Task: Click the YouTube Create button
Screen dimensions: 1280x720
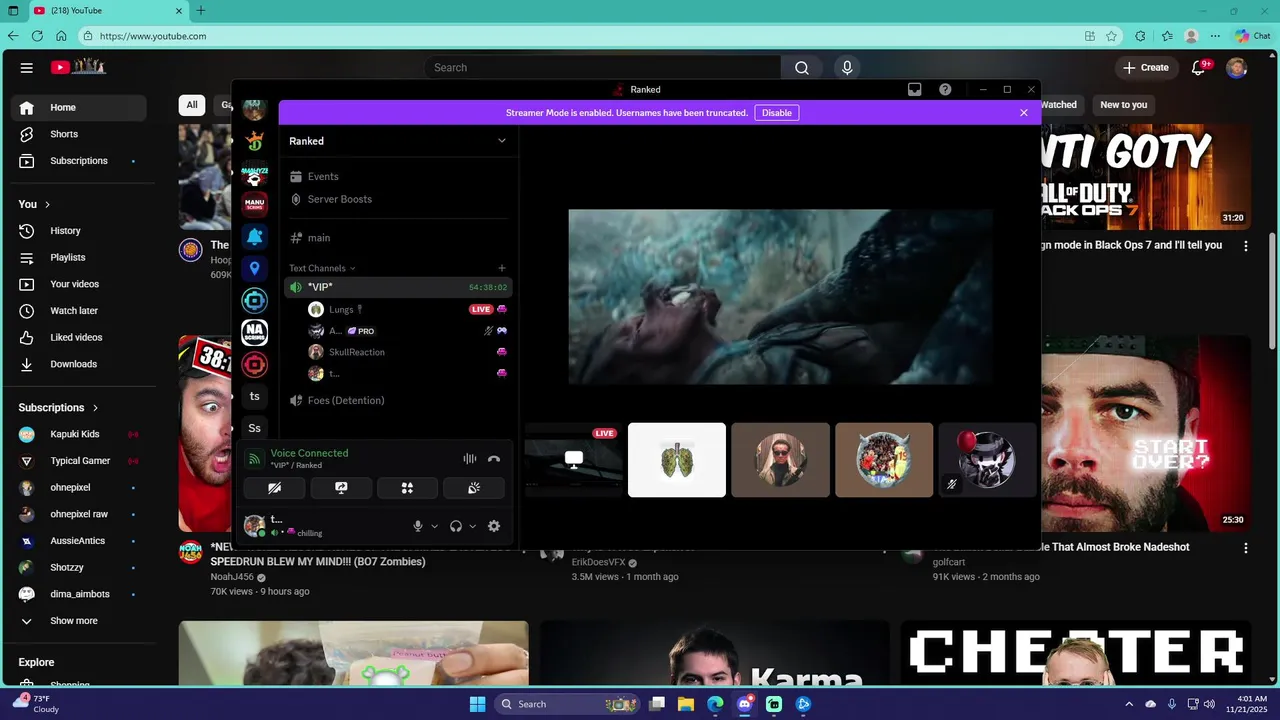Action: click(x=1146, y=68)
